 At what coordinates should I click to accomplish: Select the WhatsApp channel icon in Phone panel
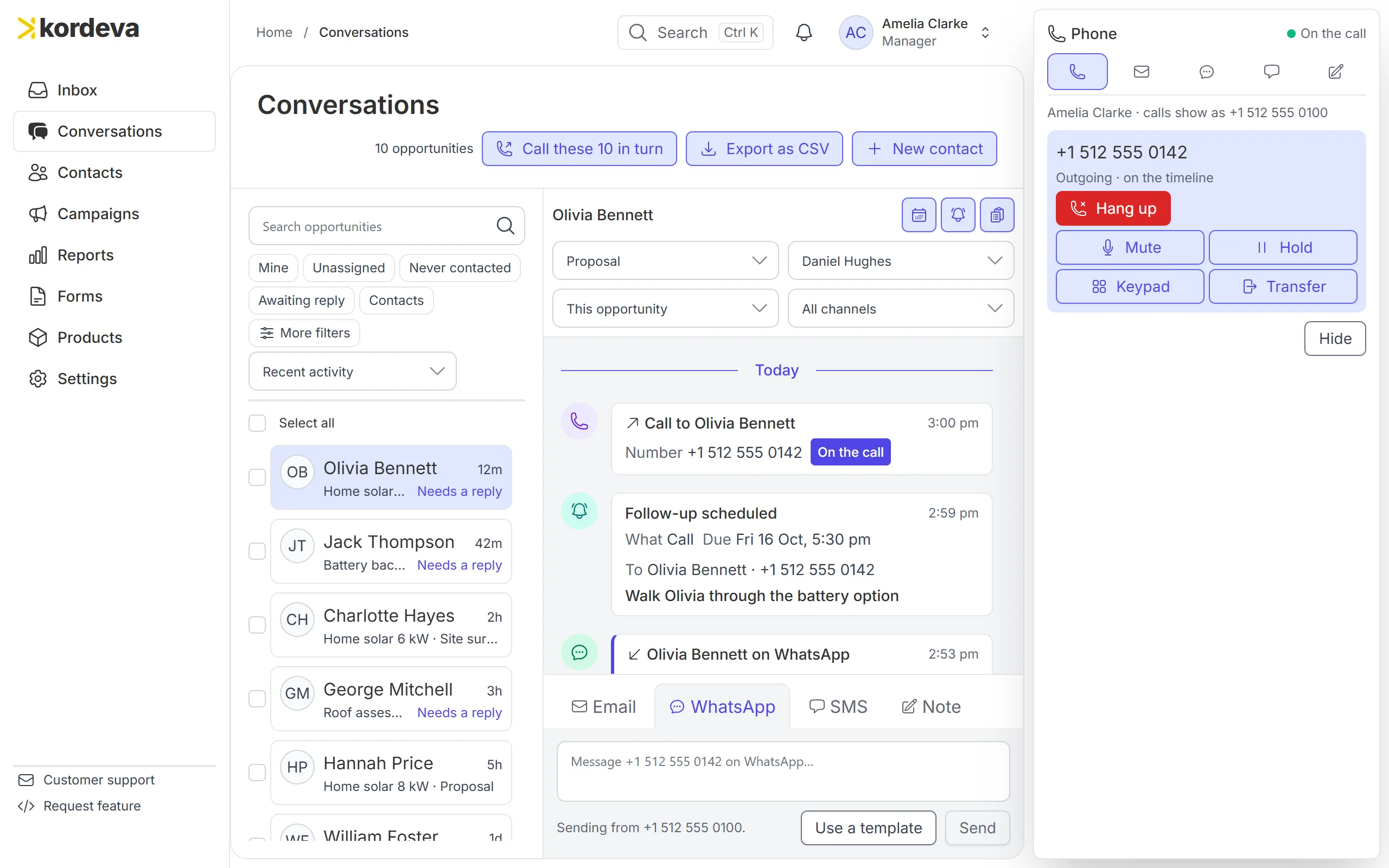coord(1207,72)
